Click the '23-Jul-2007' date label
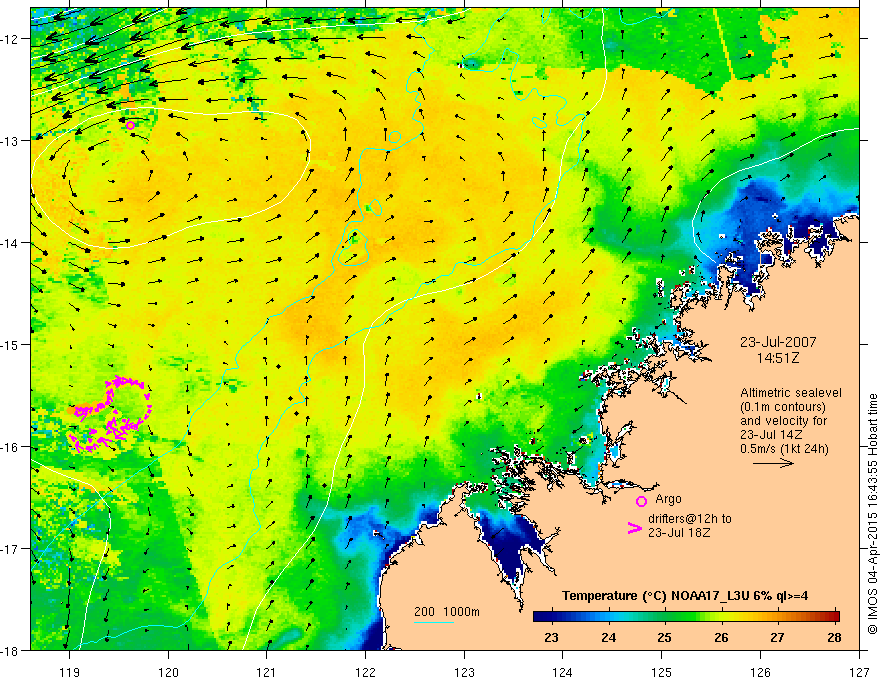This screenshot has height=680, width=880. click(x=778, y=342)
